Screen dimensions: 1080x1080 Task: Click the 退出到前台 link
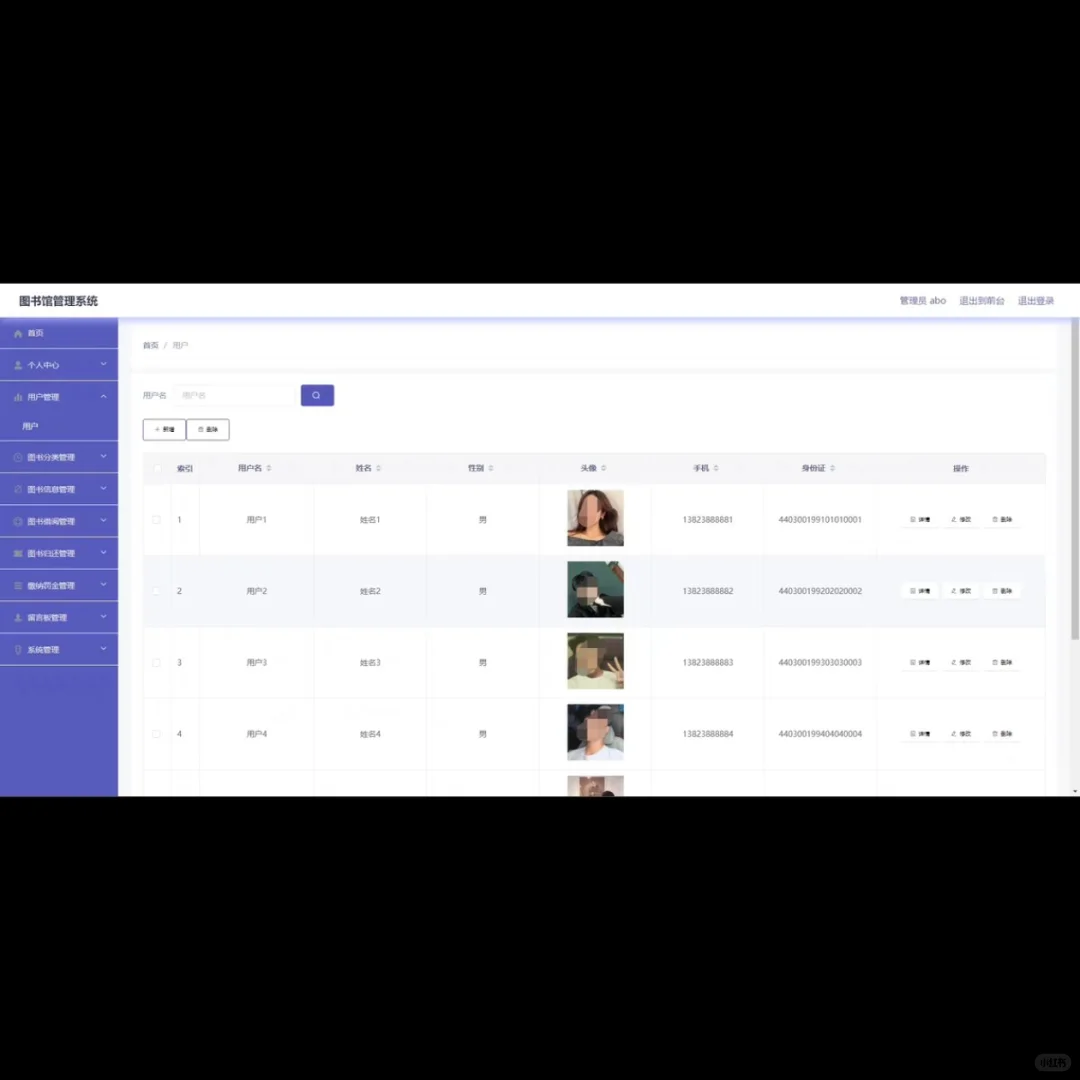tap(982, 301)
